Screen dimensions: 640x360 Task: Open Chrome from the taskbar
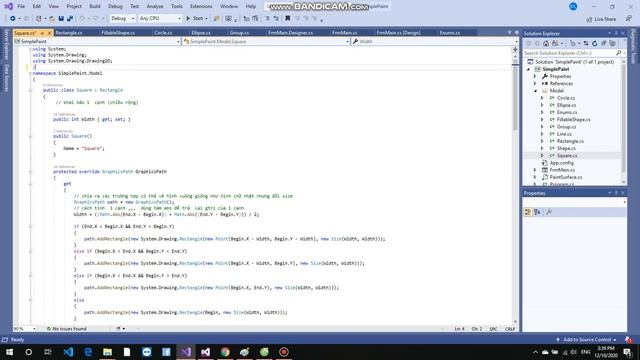tap(225, 352)
